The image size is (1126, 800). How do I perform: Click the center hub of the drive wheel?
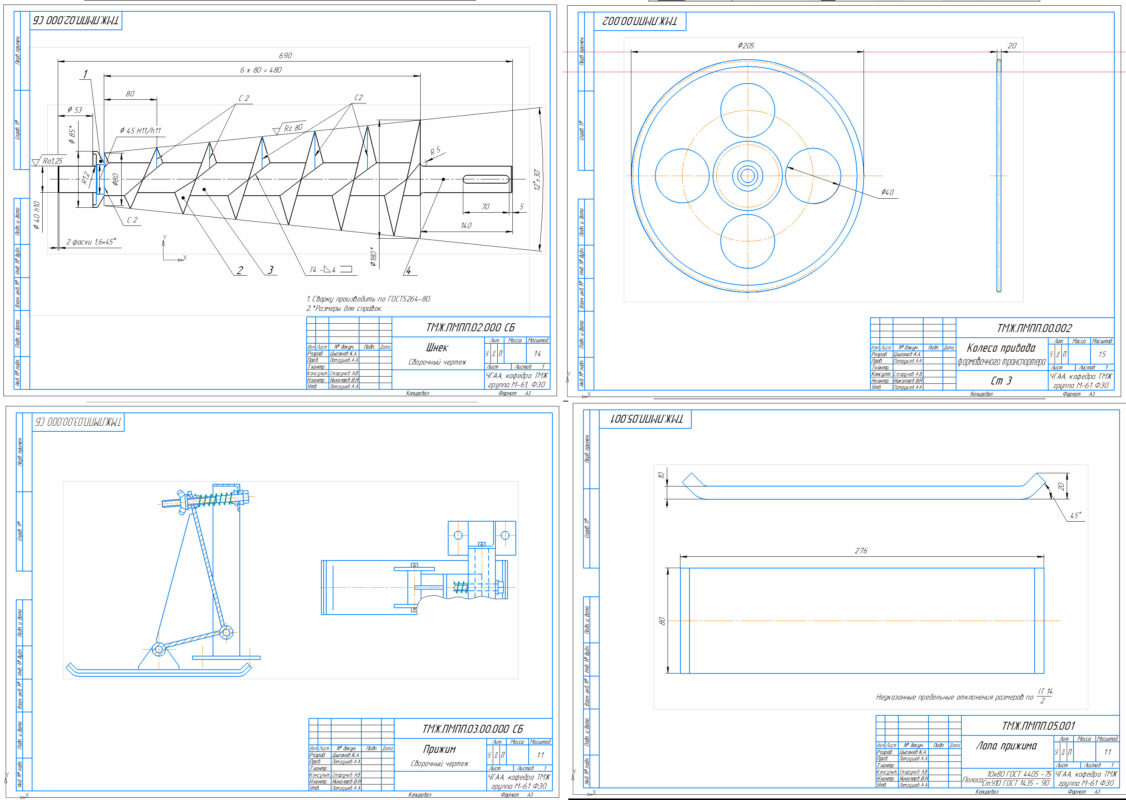pos(747,175)
